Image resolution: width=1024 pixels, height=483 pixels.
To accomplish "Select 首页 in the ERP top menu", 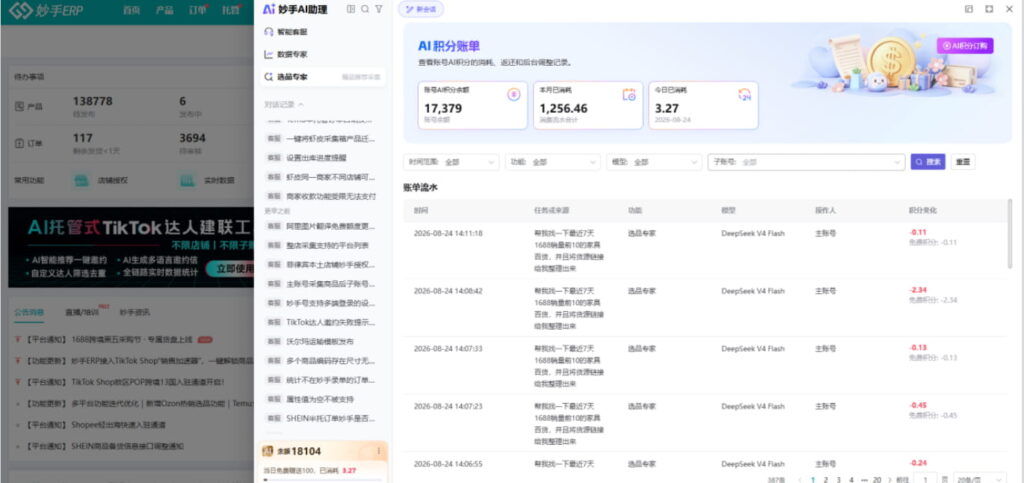I will (x=131, y=10).
